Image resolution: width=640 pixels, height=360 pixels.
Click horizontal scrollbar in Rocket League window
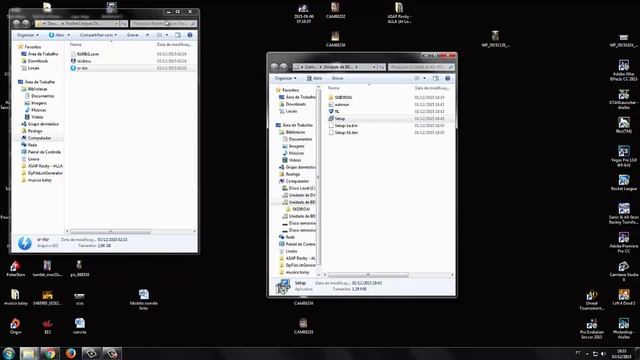pyautogui.click(x=110, y=231)
